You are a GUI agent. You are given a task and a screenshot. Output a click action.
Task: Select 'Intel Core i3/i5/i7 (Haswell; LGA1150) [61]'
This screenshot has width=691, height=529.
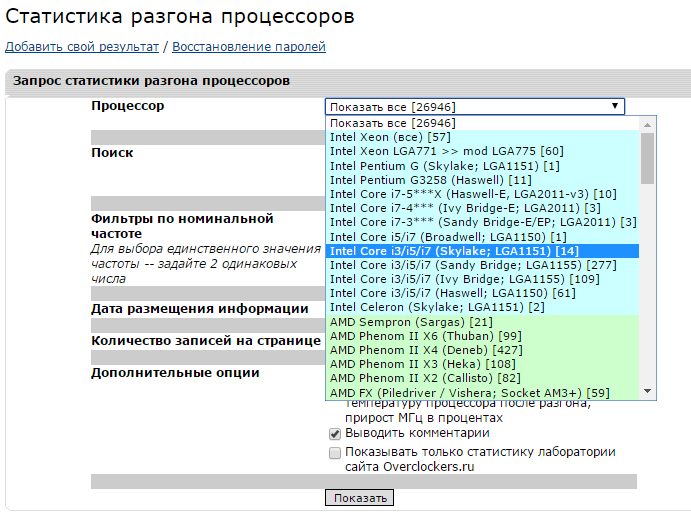482,293
